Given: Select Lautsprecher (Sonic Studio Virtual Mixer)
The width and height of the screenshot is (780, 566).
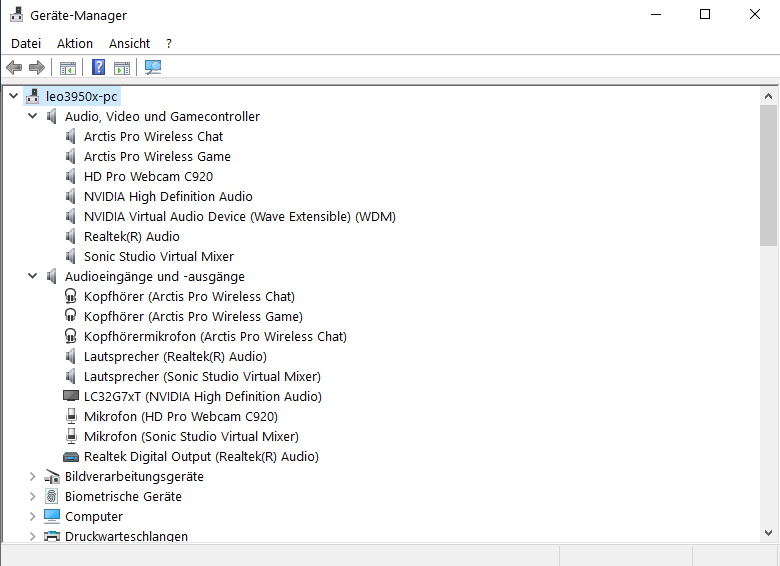Looking at the screenshot, I should [x=202, y=377].
